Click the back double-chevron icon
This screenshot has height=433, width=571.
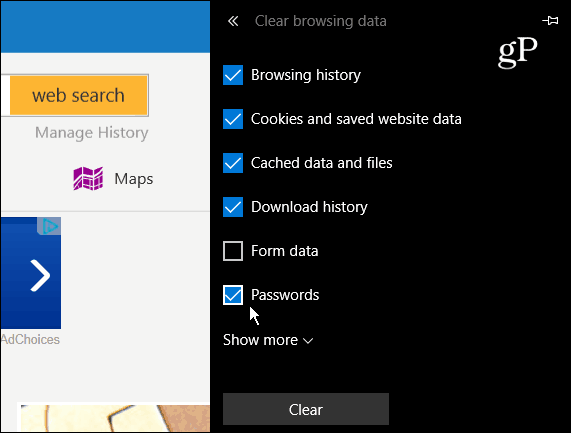click(x=233, y=21)
